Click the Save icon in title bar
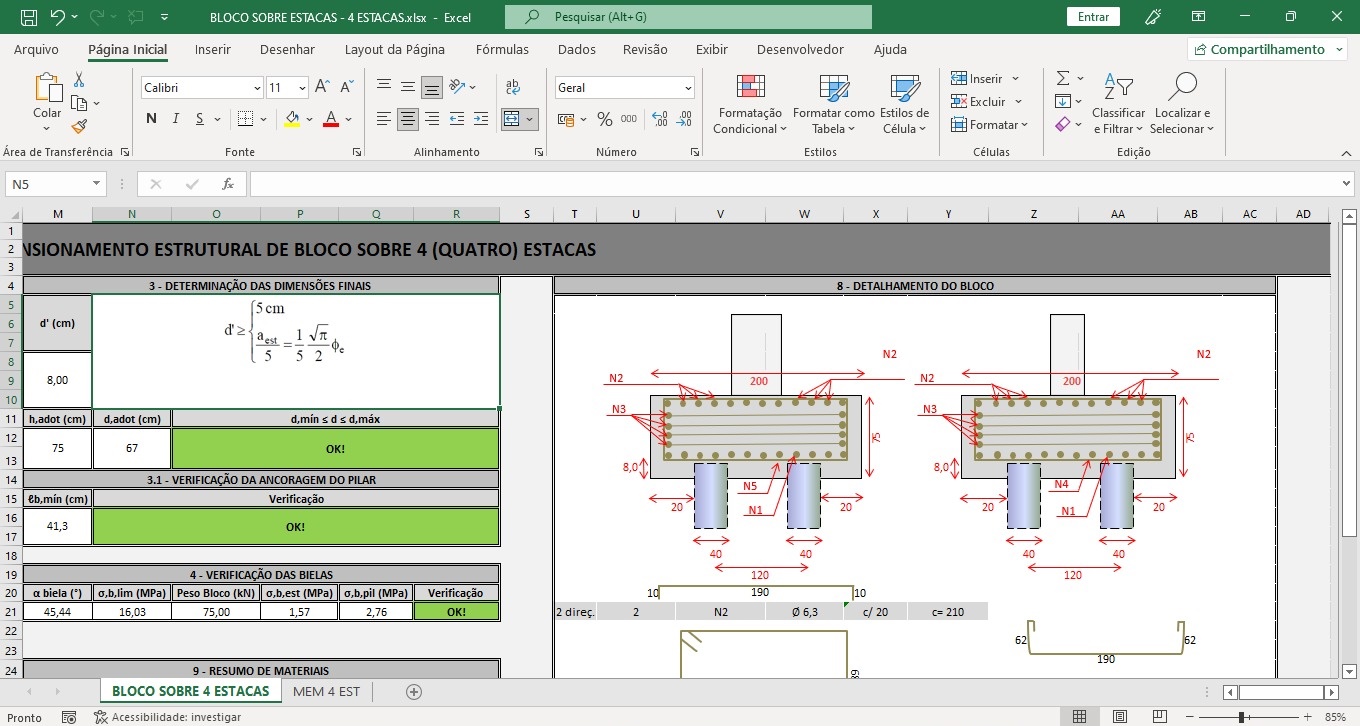 pyautogui.click(x=29, y=17)
